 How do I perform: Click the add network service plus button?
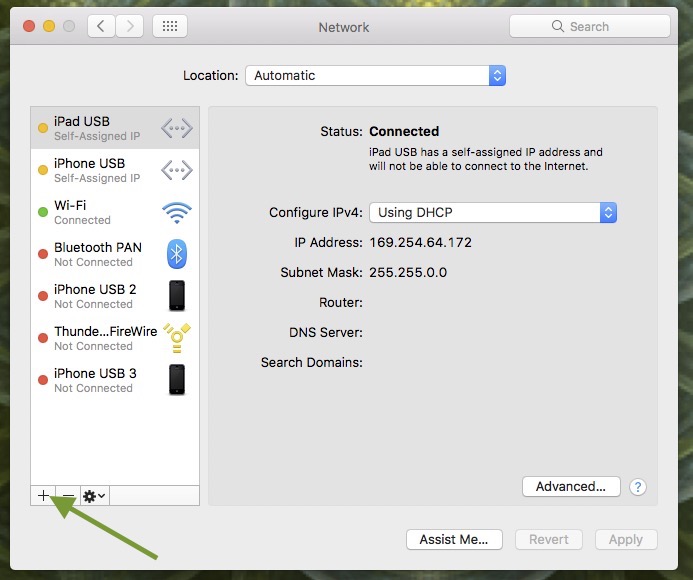(x=43, y=496)
